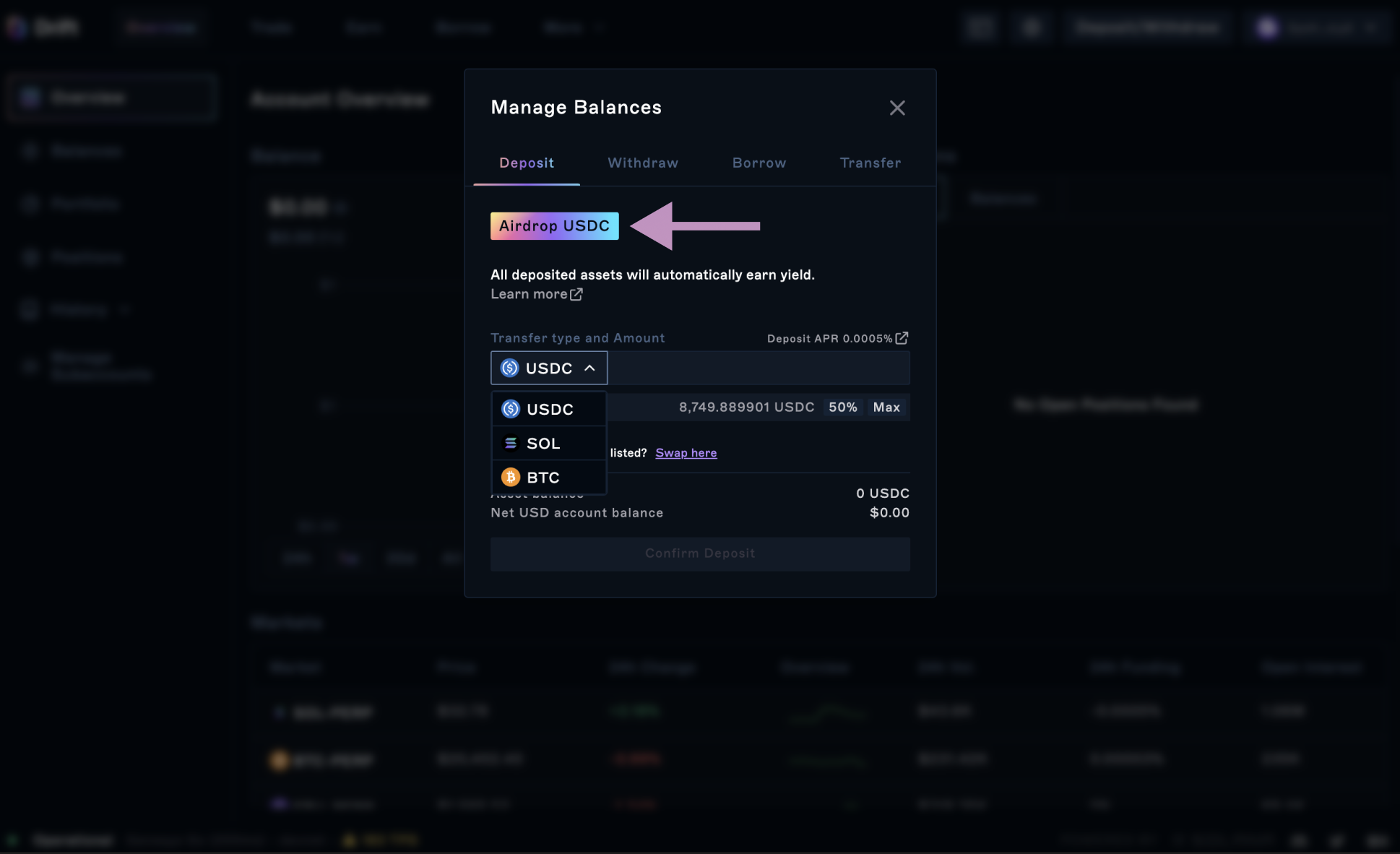Open the Borrow tab
Screen dimensions: 1400x854
click(x=759, y=163)
